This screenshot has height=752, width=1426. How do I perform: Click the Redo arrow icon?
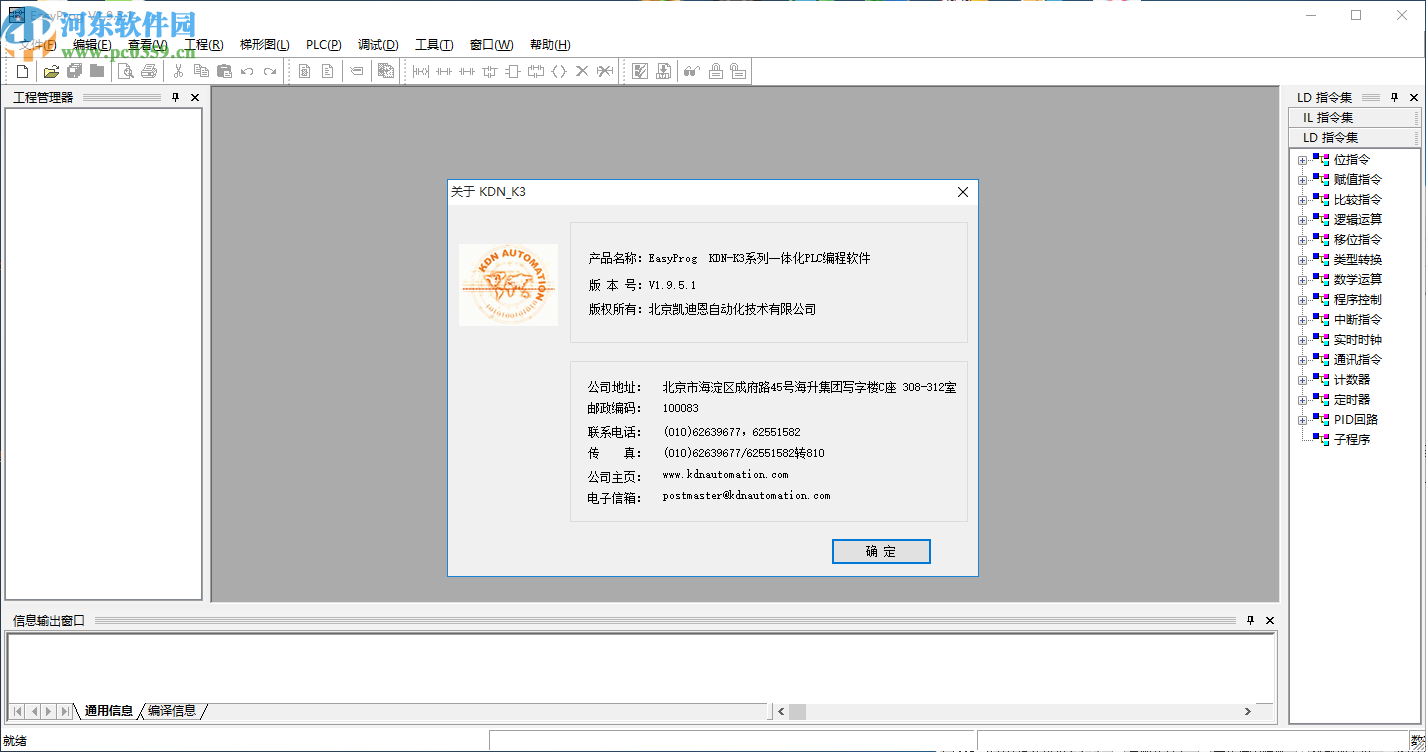click(x=270, y=71)
